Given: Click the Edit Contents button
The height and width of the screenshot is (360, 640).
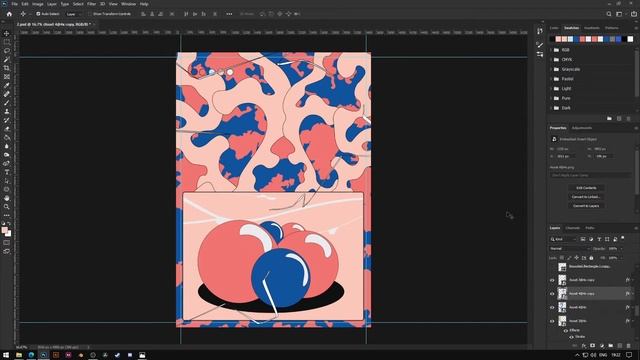Looking at the screenshot, I should point(586,188).
